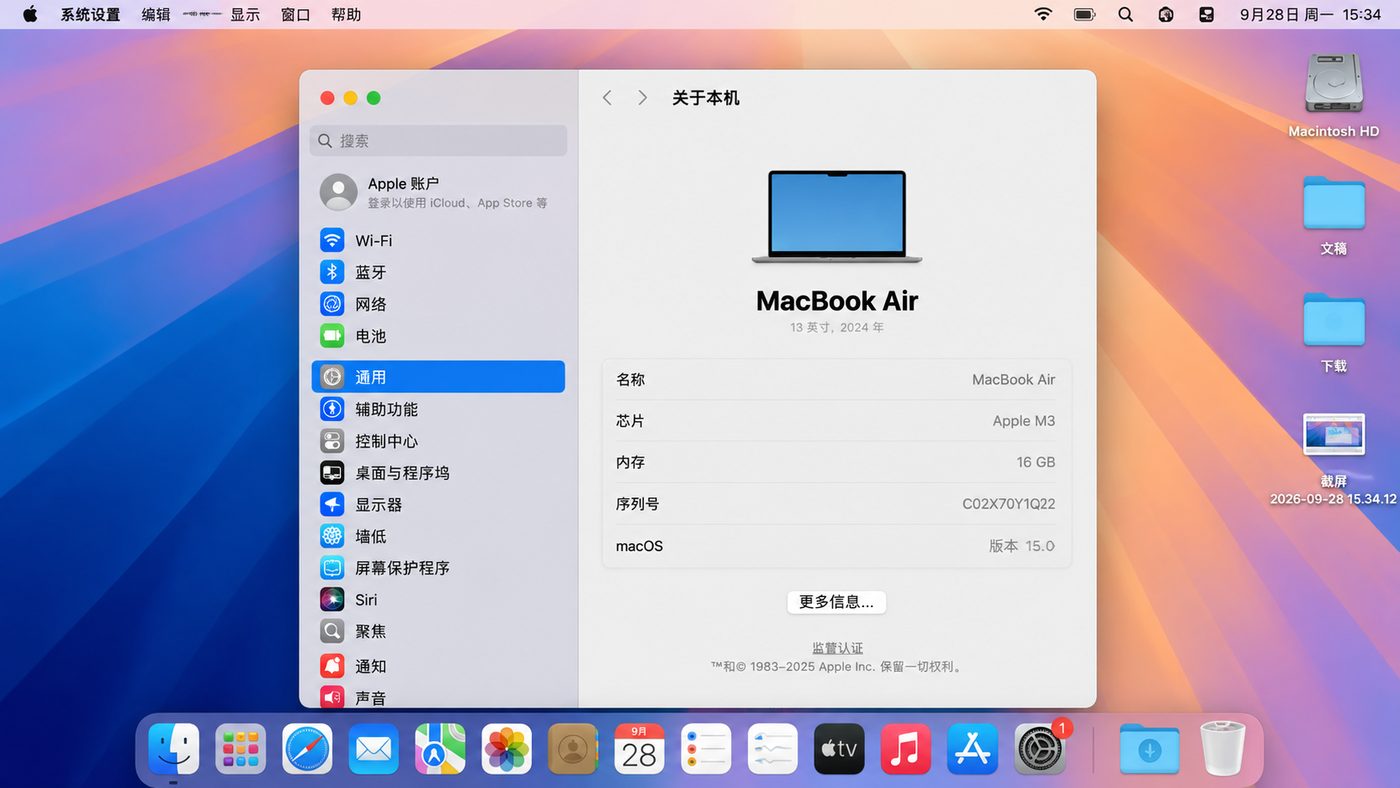Open Wi-Fi settings in the sidebar
The image size is (1400, 788).
(x=438, y=241)
